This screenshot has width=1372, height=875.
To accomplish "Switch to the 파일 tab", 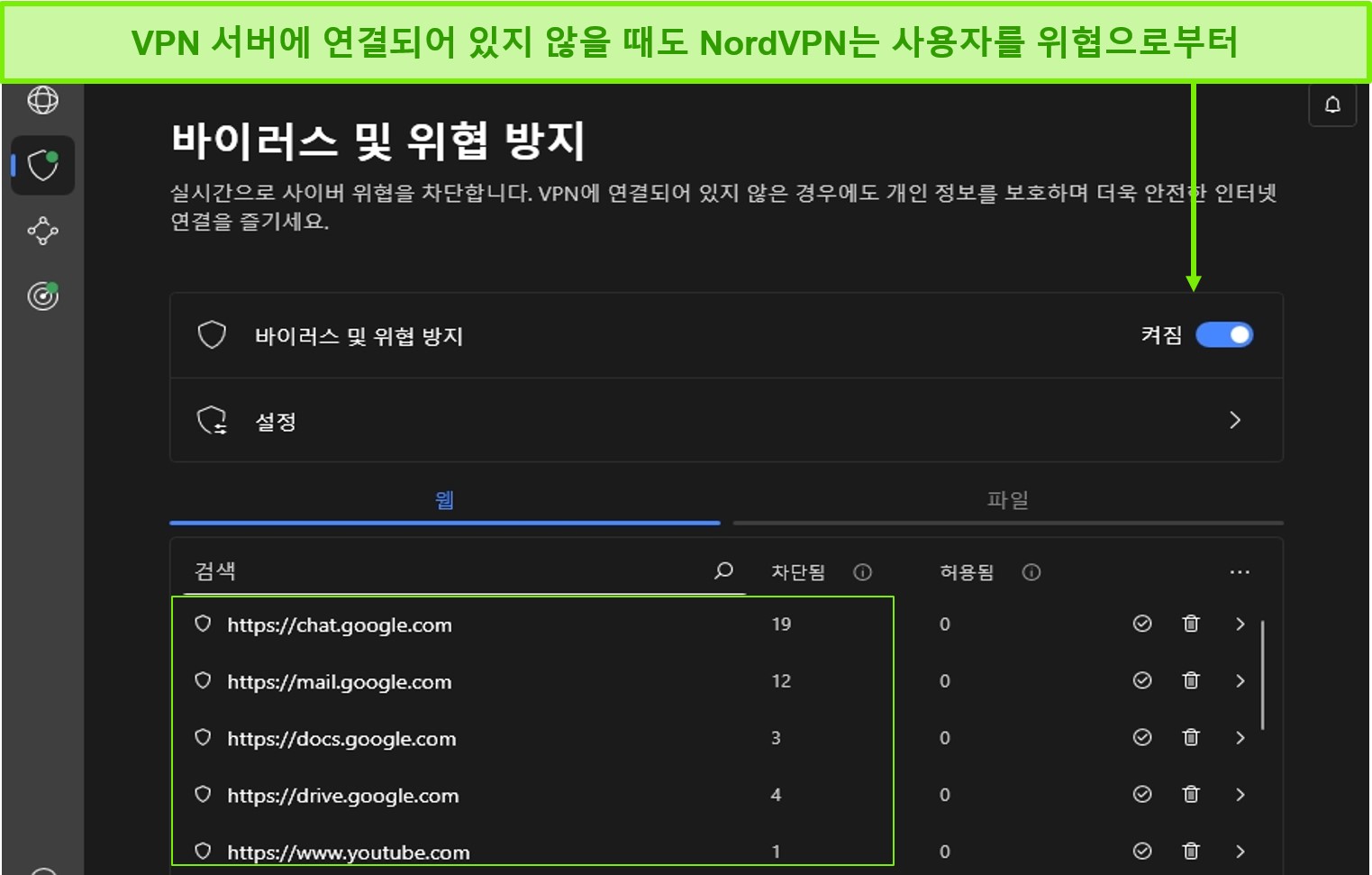I will click(x=1007, y=500).
